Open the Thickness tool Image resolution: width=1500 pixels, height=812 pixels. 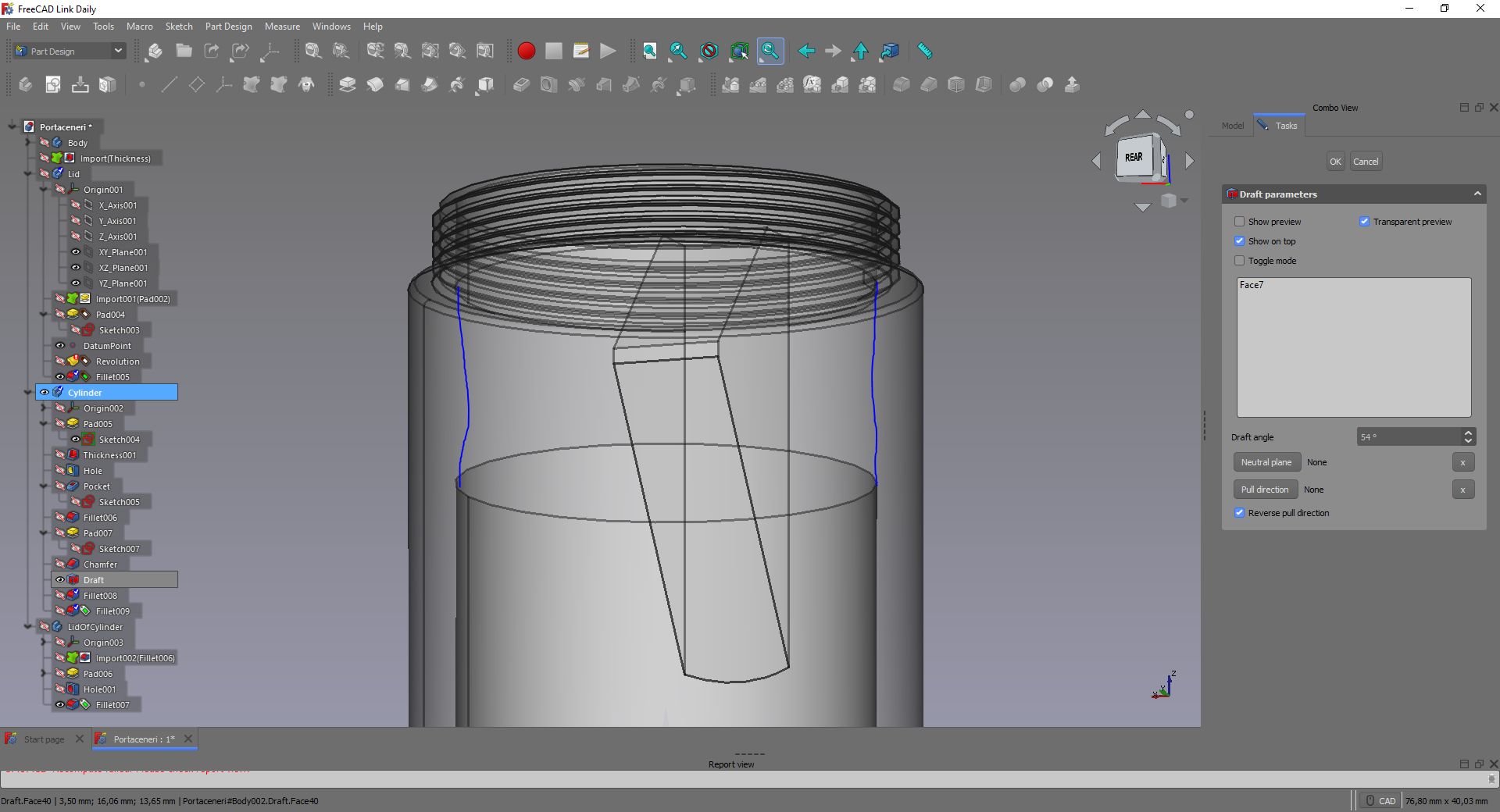click(x=983, y=84)
